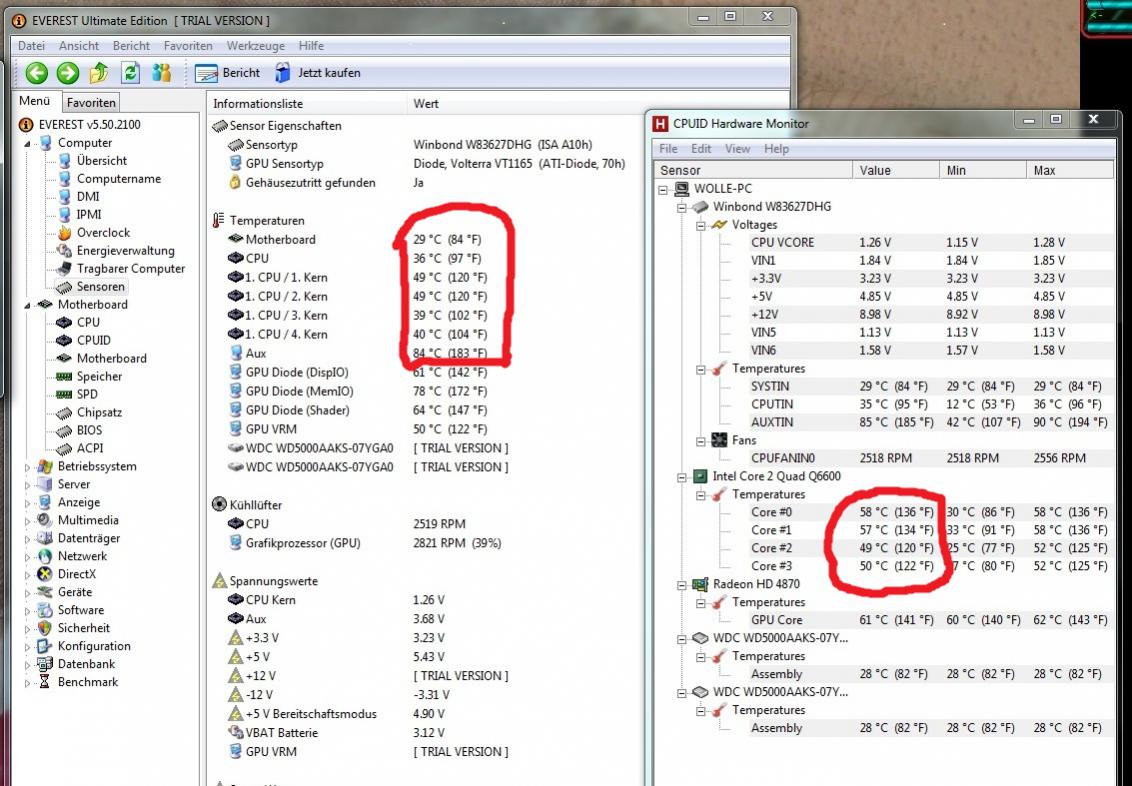Expand the Multimedia tree node
This screenshot has width=1132, height=786.
point(27,521)
